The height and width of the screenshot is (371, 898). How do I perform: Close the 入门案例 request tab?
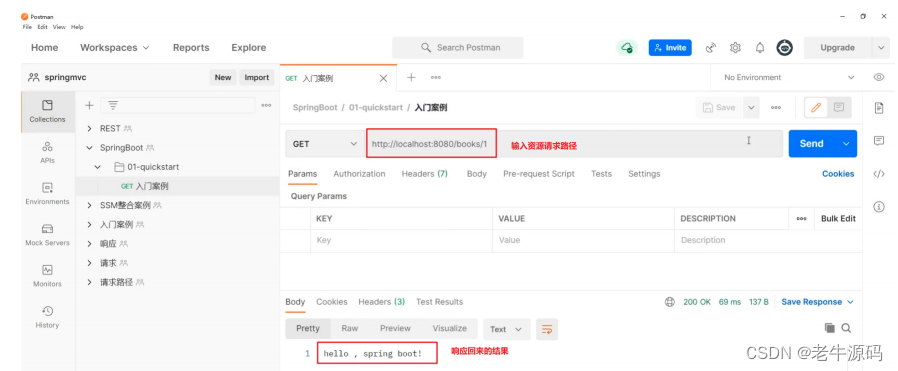[x=383, y=78]
